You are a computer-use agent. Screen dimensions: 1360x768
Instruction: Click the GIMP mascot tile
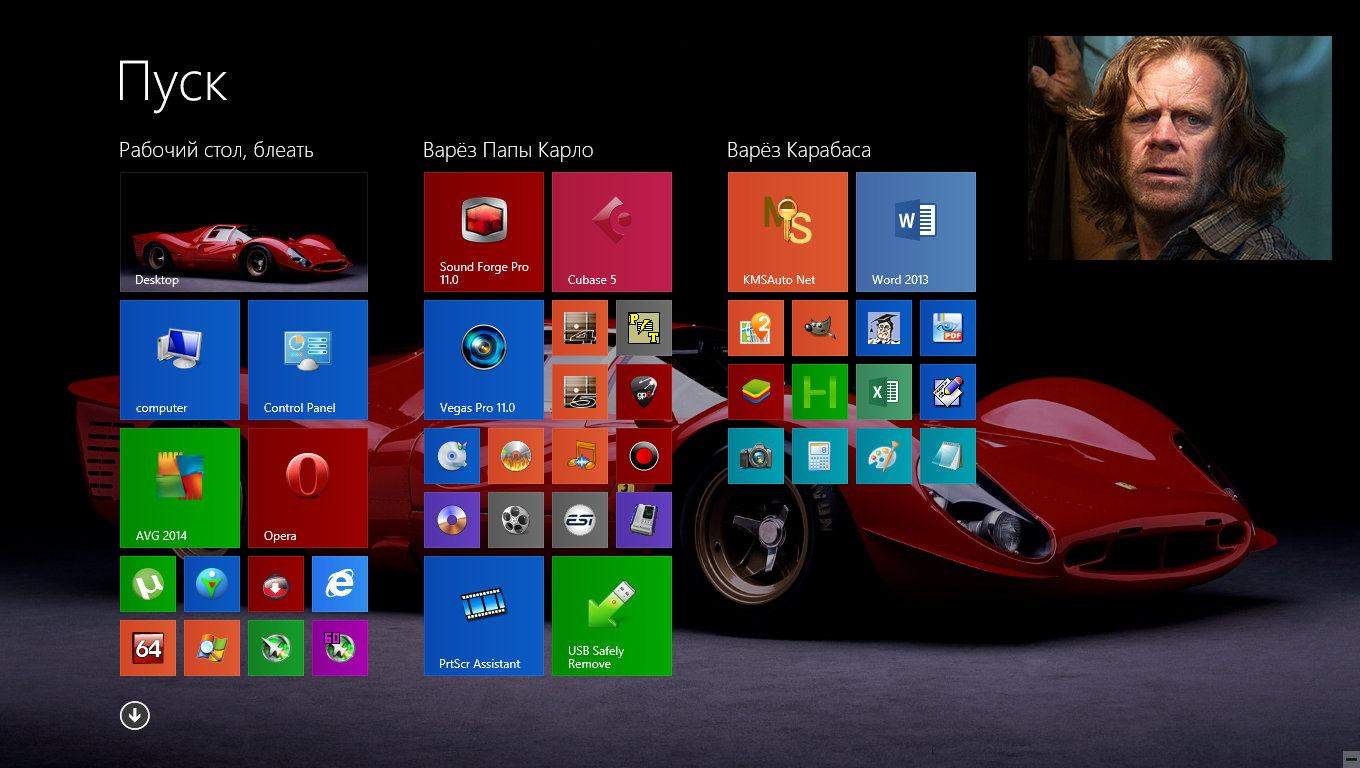click(x=820, y=328)
